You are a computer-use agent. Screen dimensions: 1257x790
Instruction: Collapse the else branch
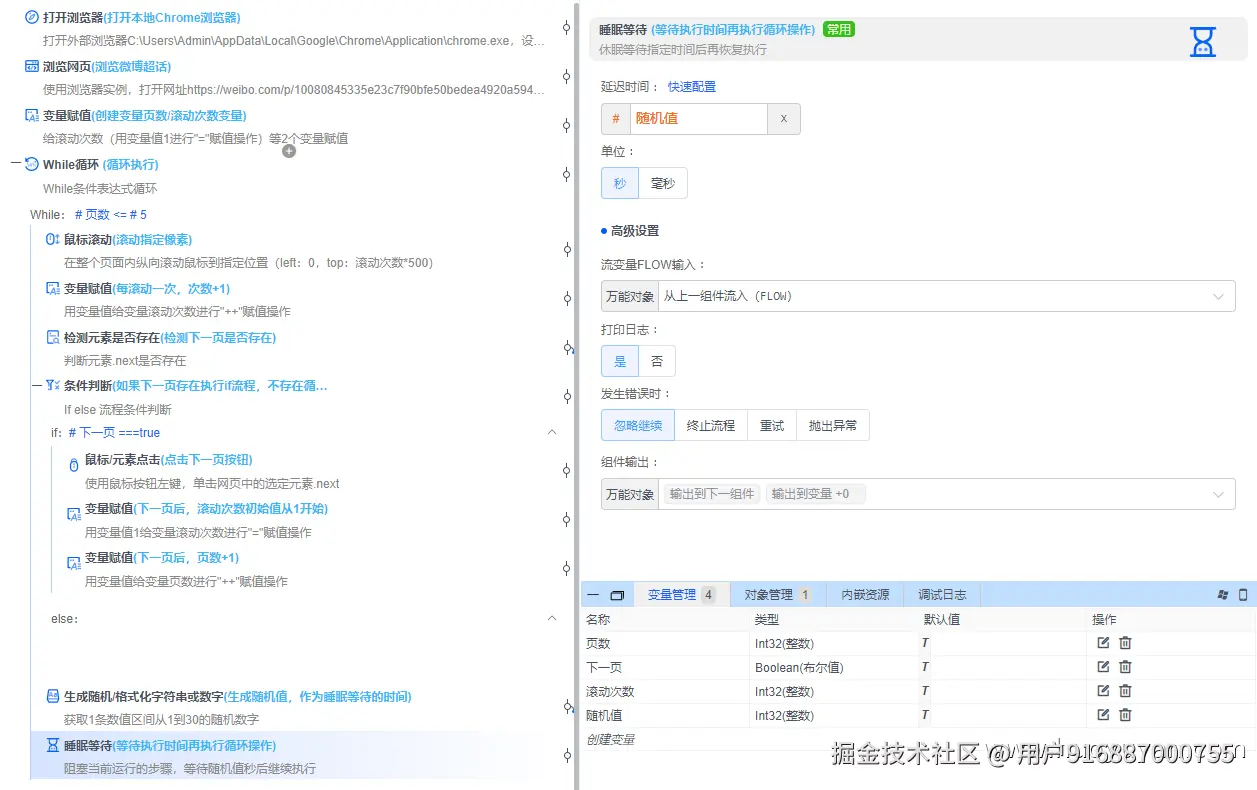552,619
